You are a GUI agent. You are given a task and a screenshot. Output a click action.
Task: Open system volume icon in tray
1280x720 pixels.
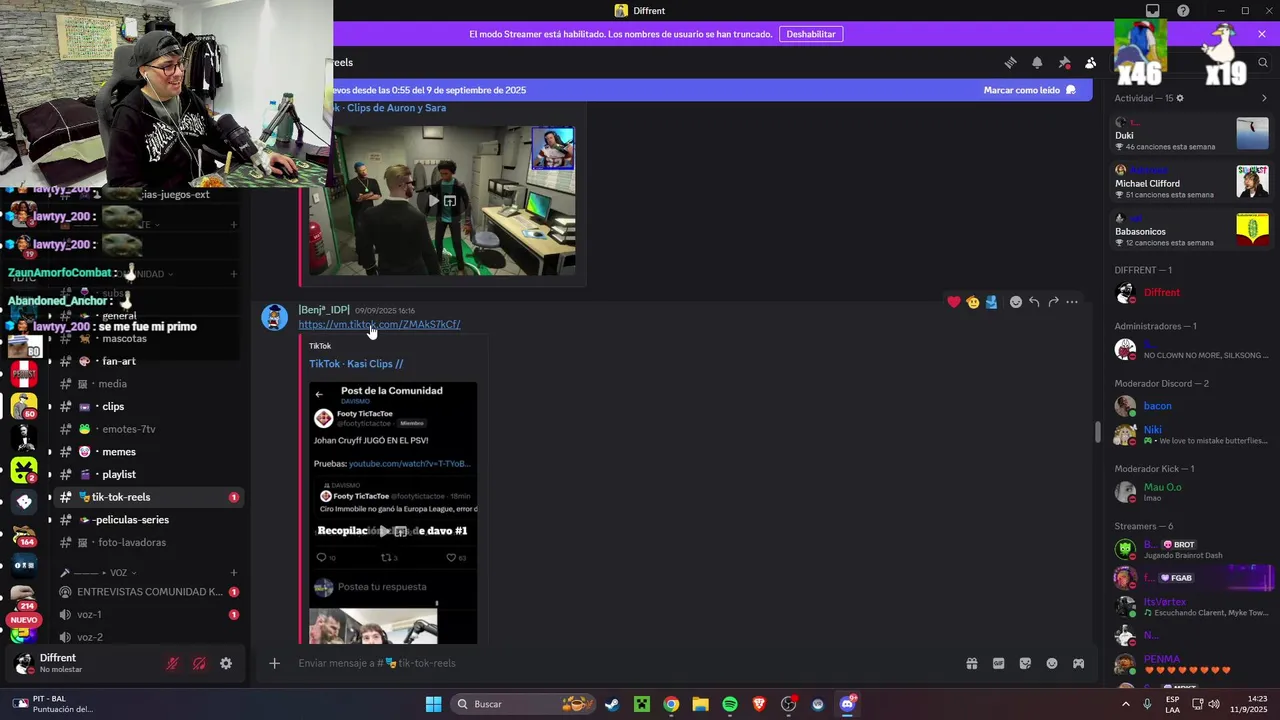point(1214,704)
